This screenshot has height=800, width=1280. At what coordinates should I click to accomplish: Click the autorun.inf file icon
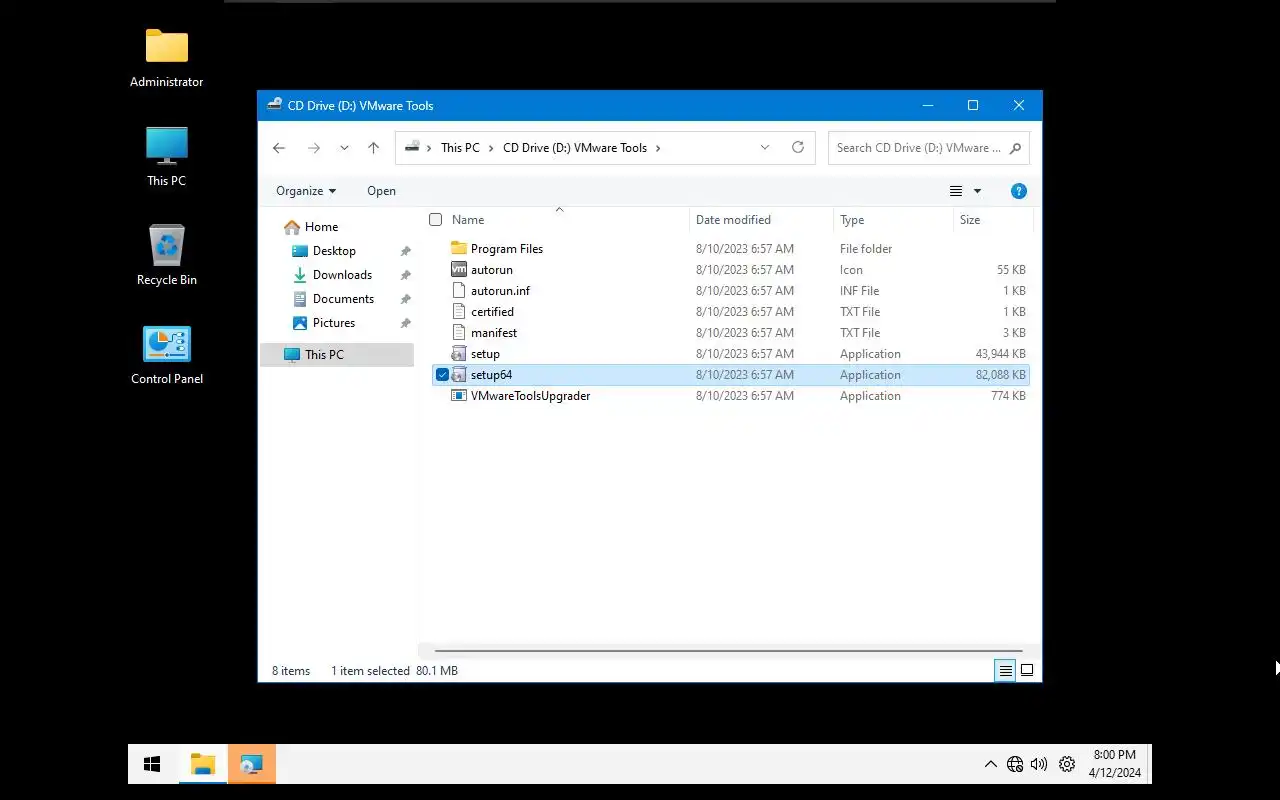click(459, 290)
